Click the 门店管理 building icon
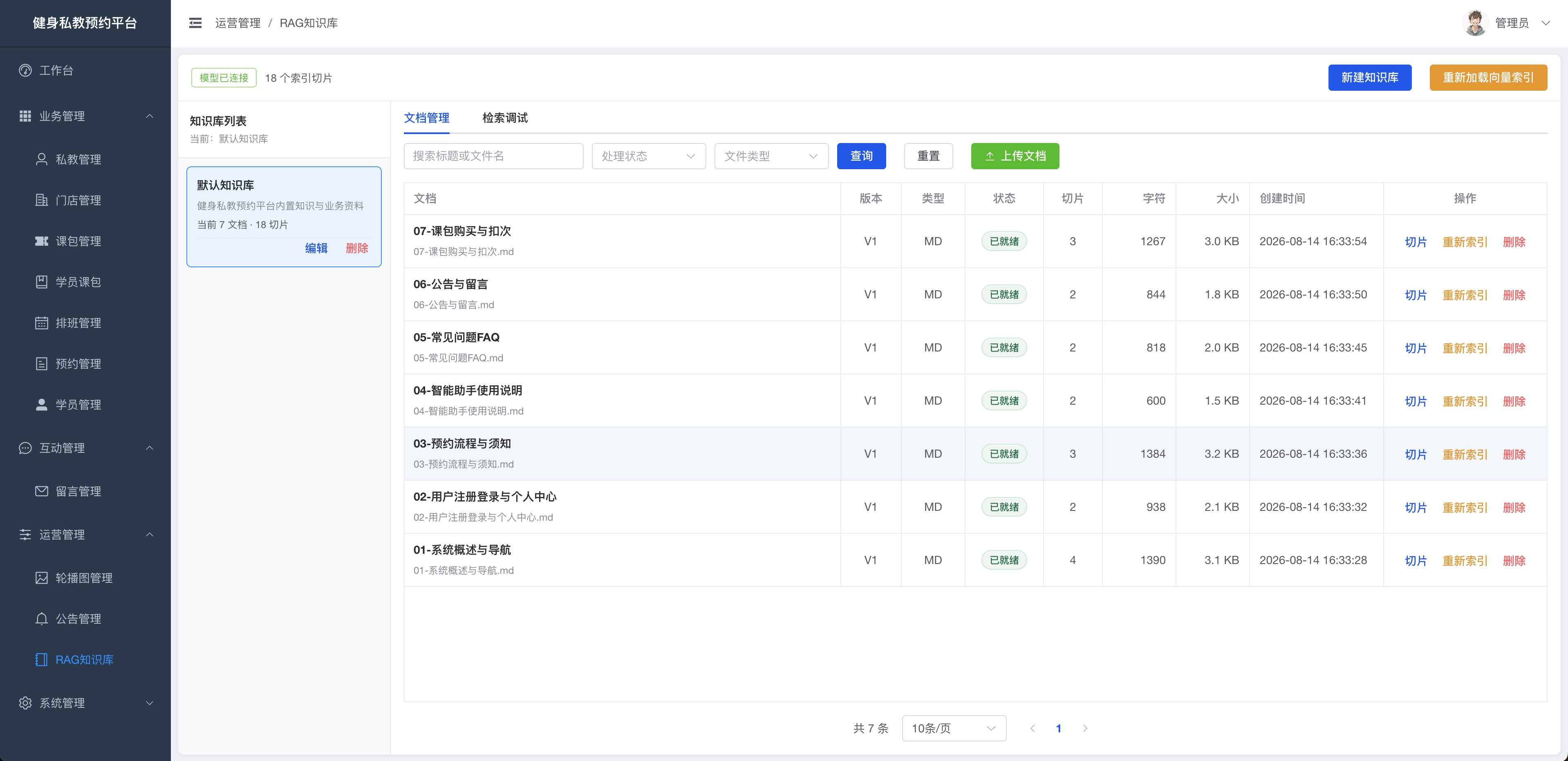This screenshot has width=1568, height=761. [x=41, y=200]
